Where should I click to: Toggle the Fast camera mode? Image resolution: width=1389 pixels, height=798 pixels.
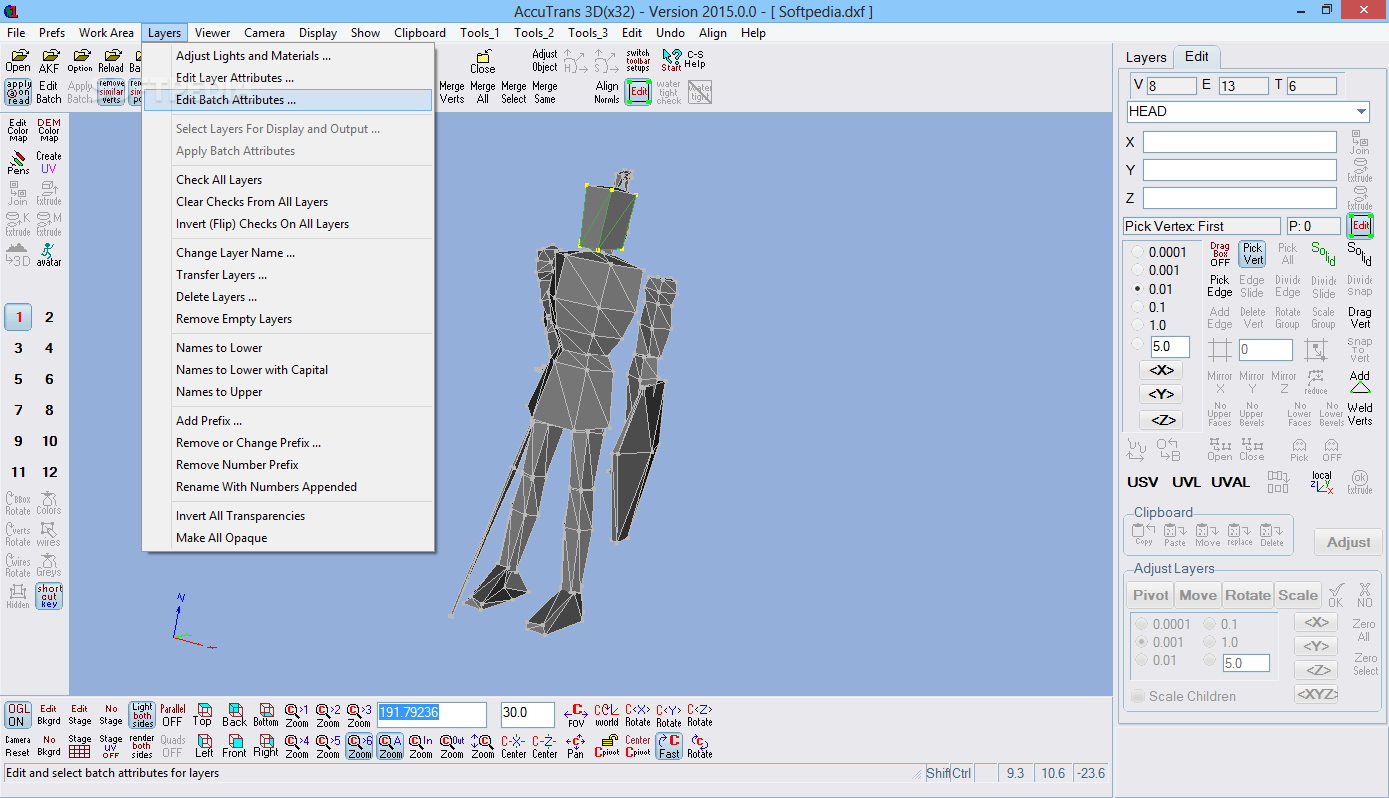tap(669, 746)
